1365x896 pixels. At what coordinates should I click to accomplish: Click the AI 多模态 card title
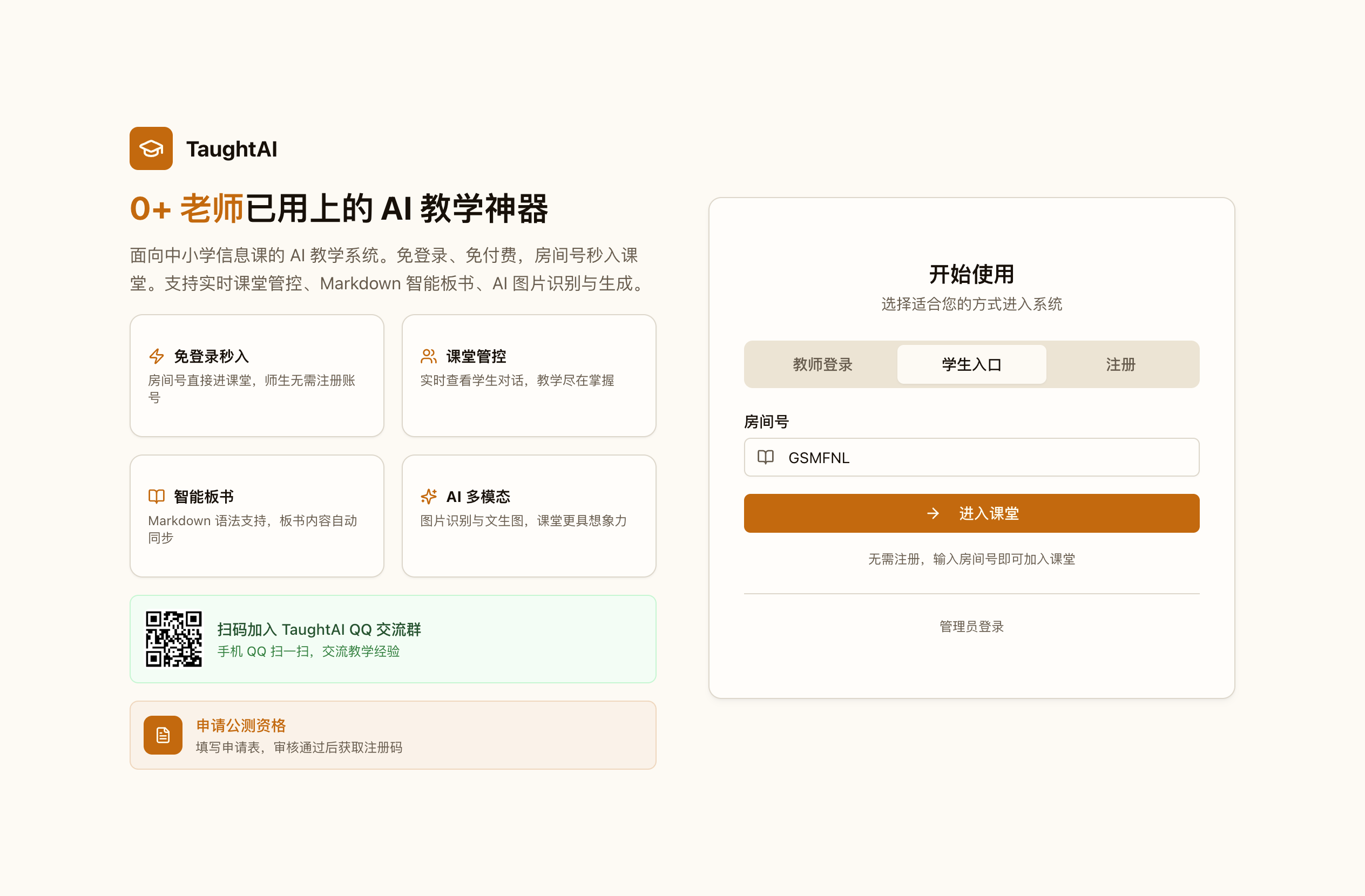click(478, 497)
